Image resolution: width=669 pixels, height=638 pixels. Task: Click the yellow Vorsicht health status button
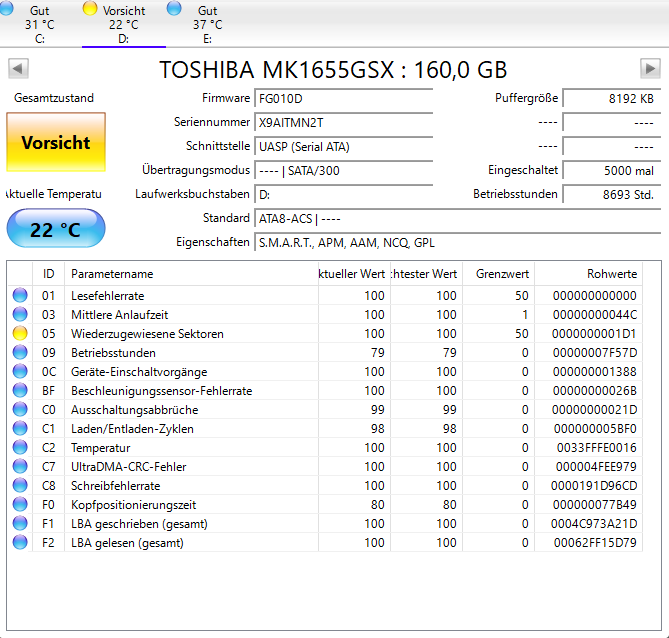pos(56,142)
